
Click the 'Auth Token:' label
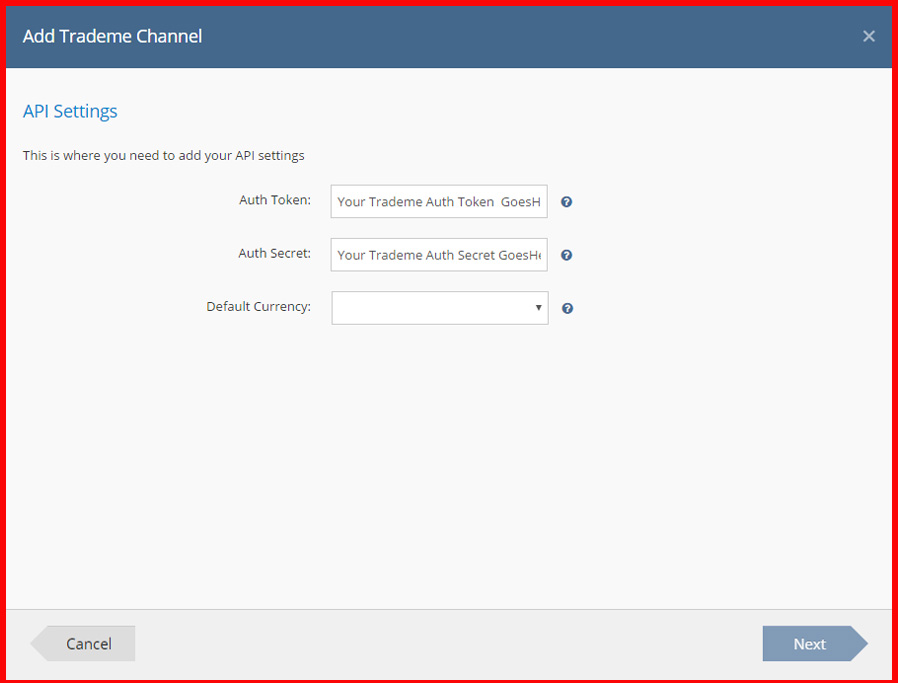click(x=275, y=200)
